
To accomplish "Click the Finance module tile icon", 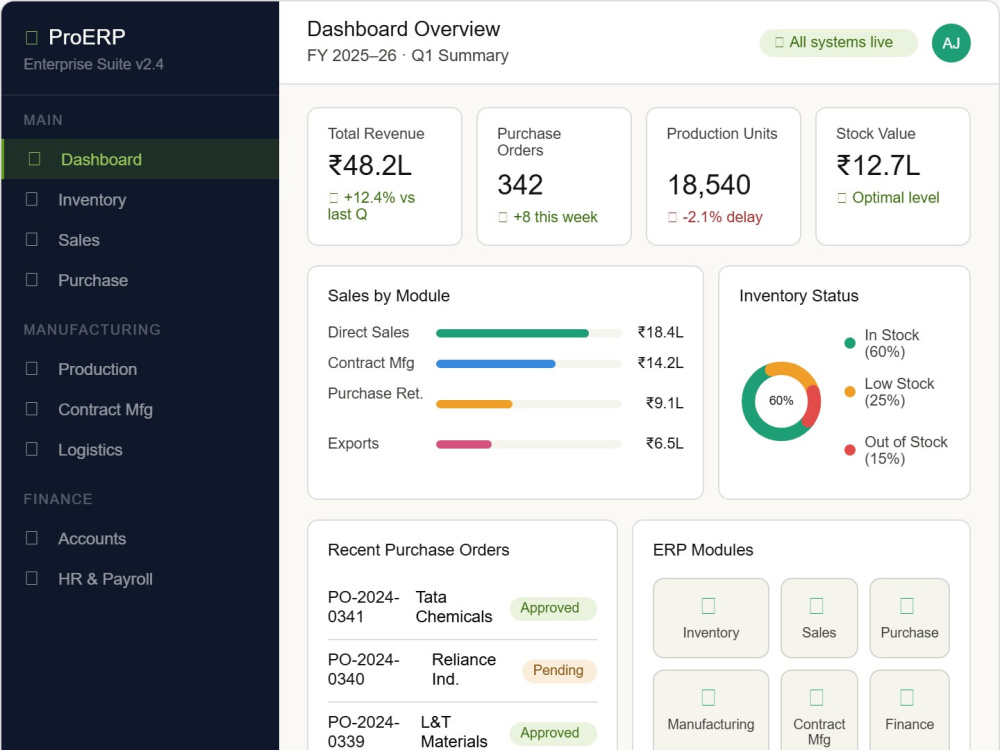I will (906, 697).
